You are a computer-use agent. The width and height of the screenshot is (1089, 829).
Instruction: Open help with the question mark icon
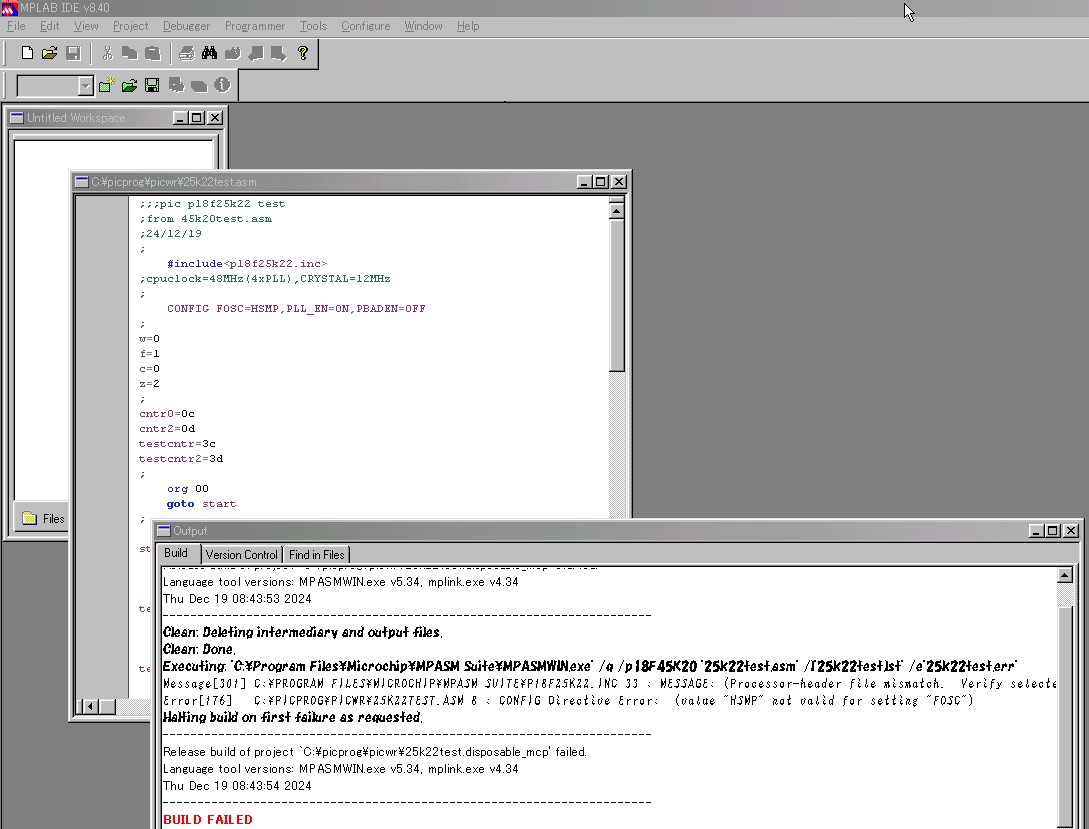(303, 53)
